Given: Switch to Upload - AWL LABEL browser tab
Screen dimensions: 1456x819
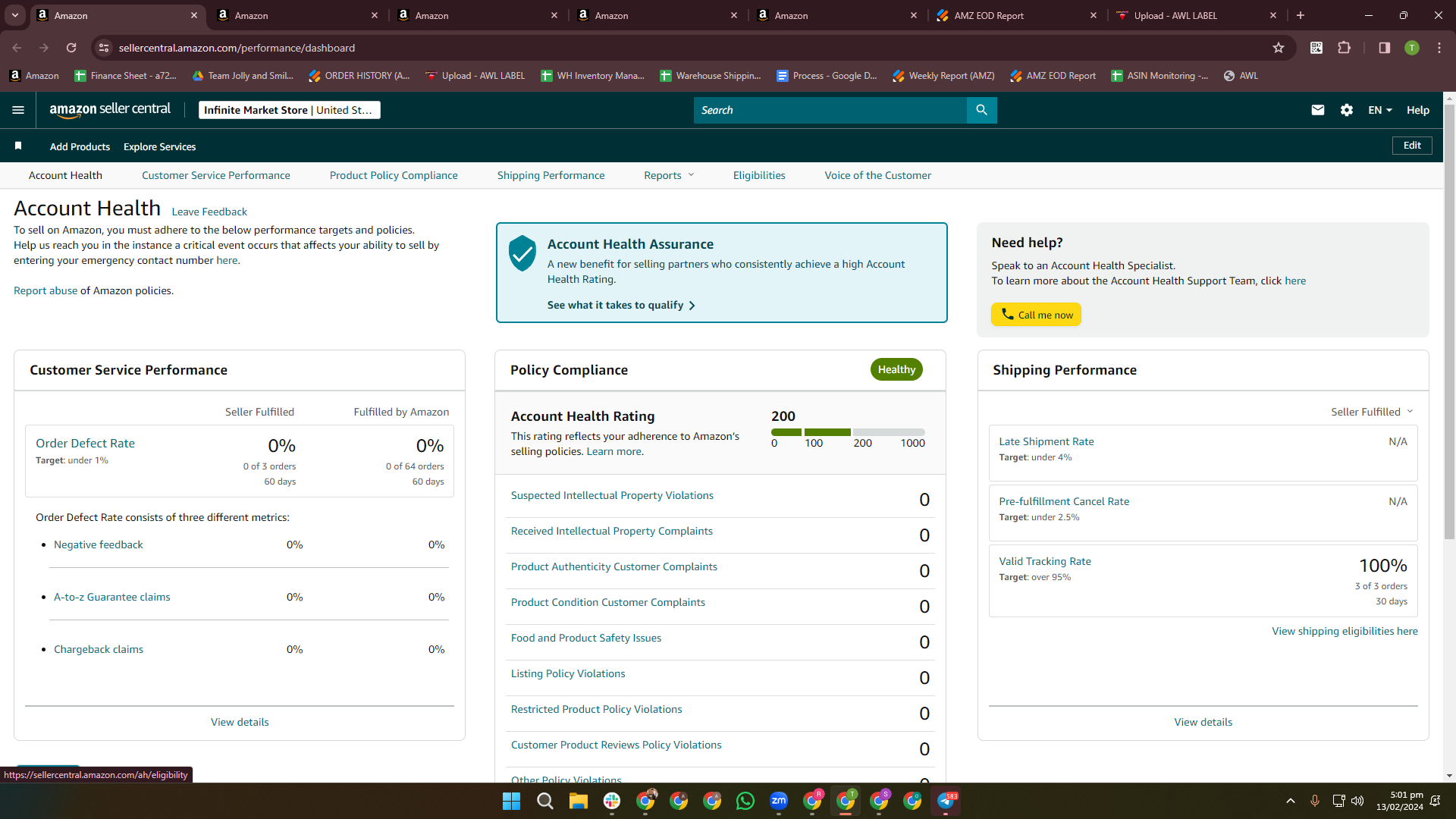Looking at the screenshot, I should (1196, 15).
